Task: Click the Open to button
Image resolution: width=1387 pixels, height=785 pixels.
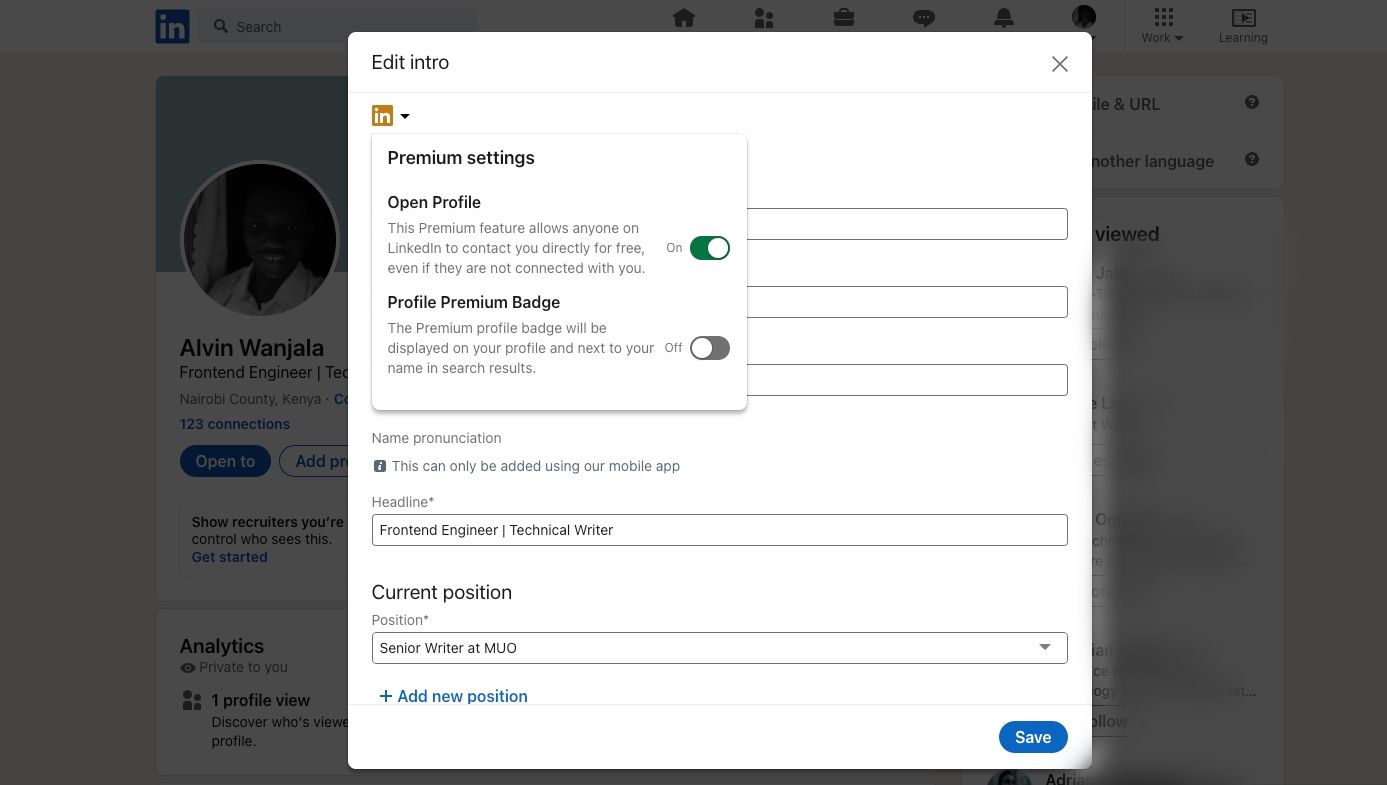Action: pos(225,461)
